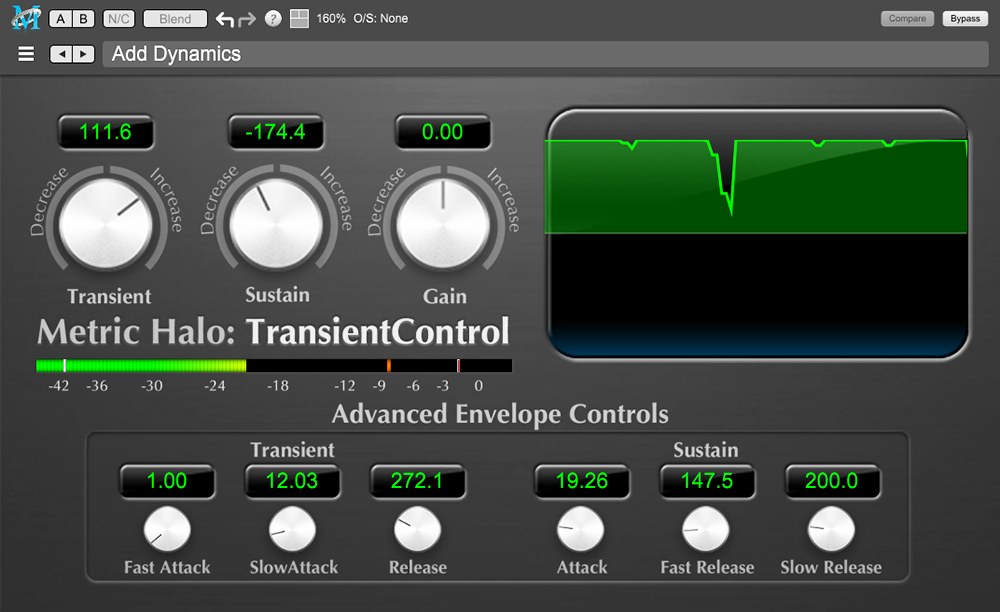
Task: Open the Add Dynamics preset dropdown
Action: (x=545, y=54)
